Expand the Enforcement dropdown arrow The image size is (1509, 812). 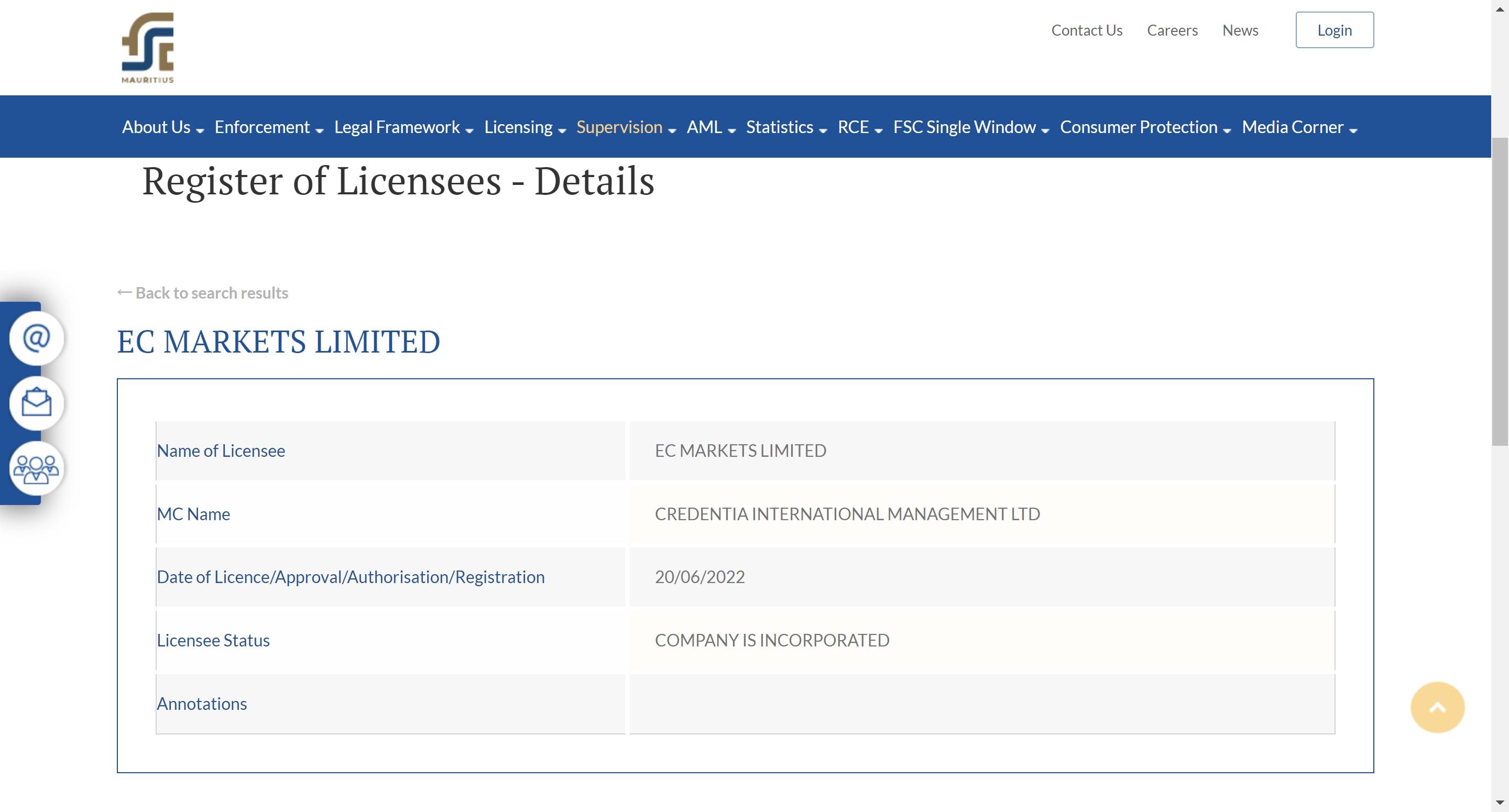320,131
